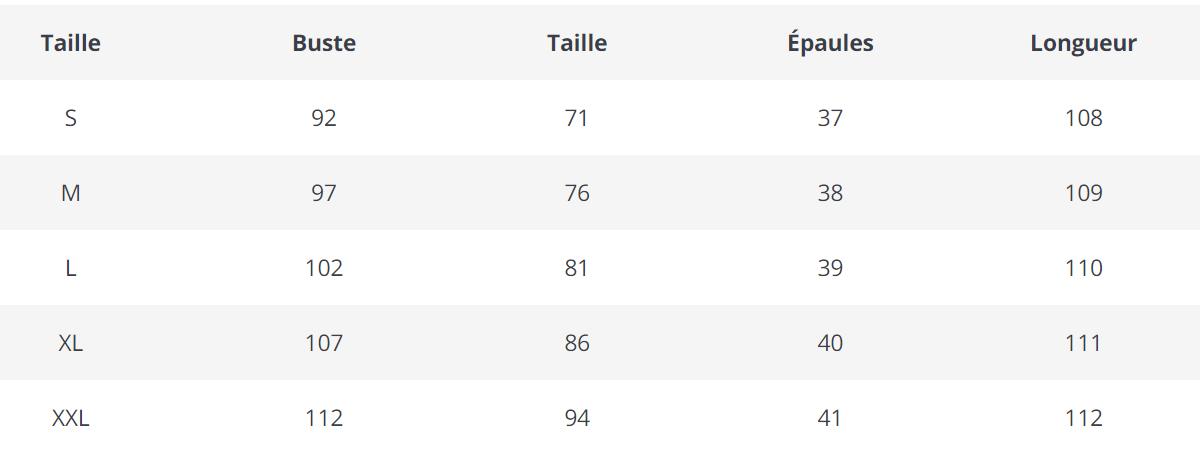This screenshot has width=1200, height=466.
Task: Select the XXL size label
Action: 71,418
